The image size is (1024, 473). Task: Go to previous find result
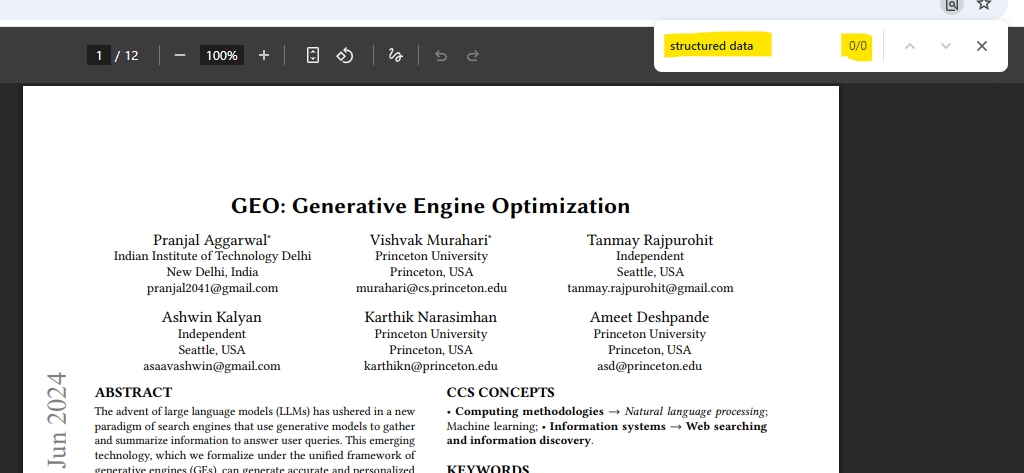909,46
